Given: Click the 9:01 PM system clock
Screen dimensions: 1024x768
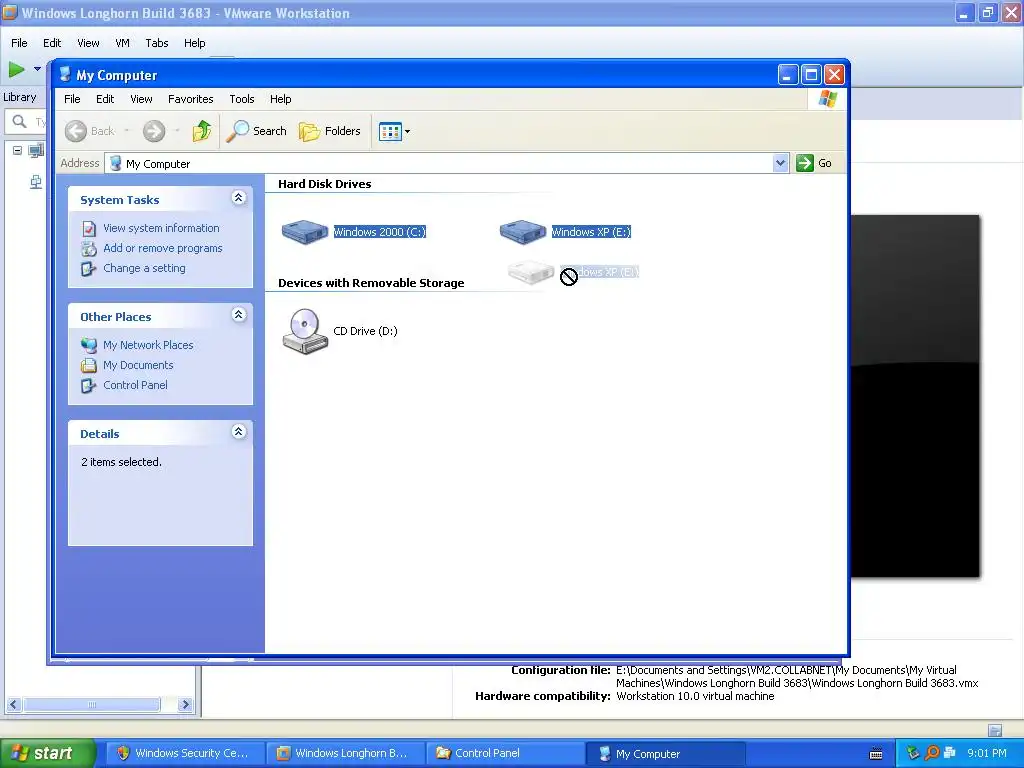Looking at the screenshot, I should click(x=987, y=753).
